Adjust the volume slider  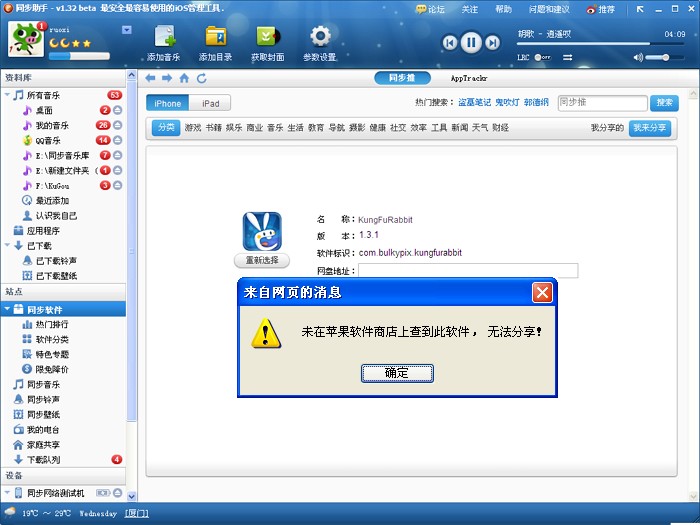click(x=664, y=57)
